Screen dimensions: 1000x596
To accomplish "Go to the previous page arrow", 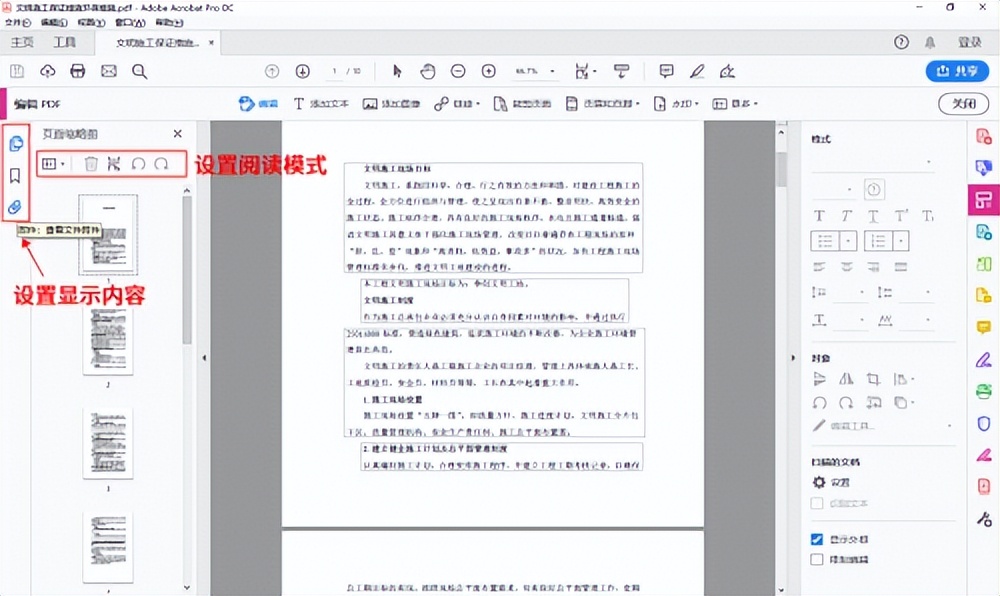I will point(272,71).
